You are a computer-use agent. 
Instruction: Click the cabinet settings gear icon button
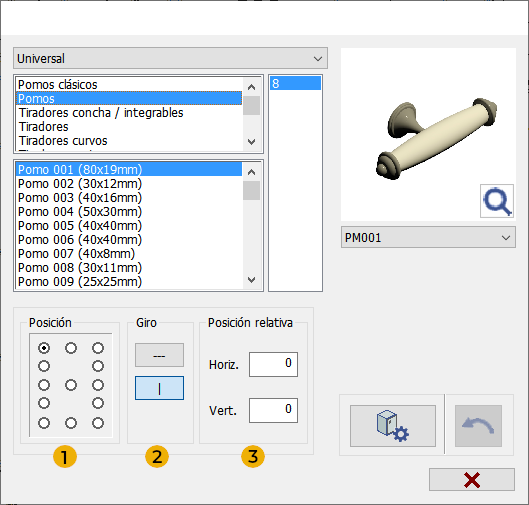click(393, 426)
